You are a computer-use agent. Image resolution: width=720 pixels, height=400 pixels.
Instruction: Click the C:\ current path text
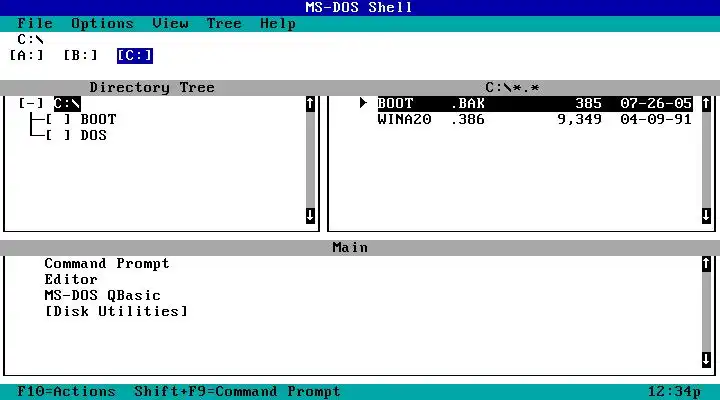(x=31, y=39)
